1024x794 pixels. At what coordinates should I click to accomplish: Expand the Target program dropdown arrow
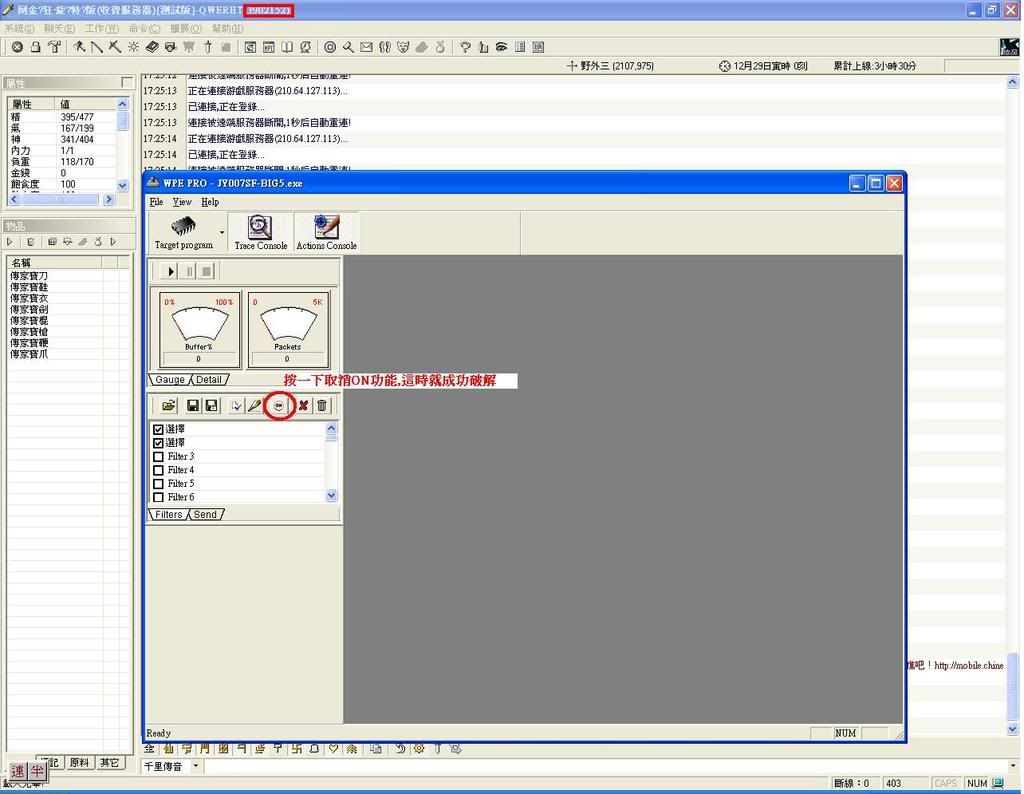tap(222, 232)
